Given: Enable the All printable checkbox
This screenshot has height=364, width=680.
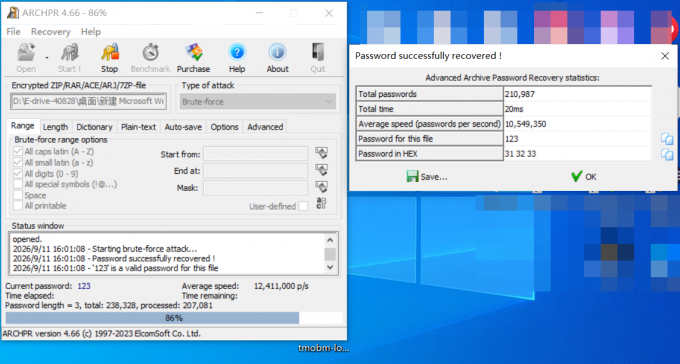Looking at the screenshot, I should [18, 206].
